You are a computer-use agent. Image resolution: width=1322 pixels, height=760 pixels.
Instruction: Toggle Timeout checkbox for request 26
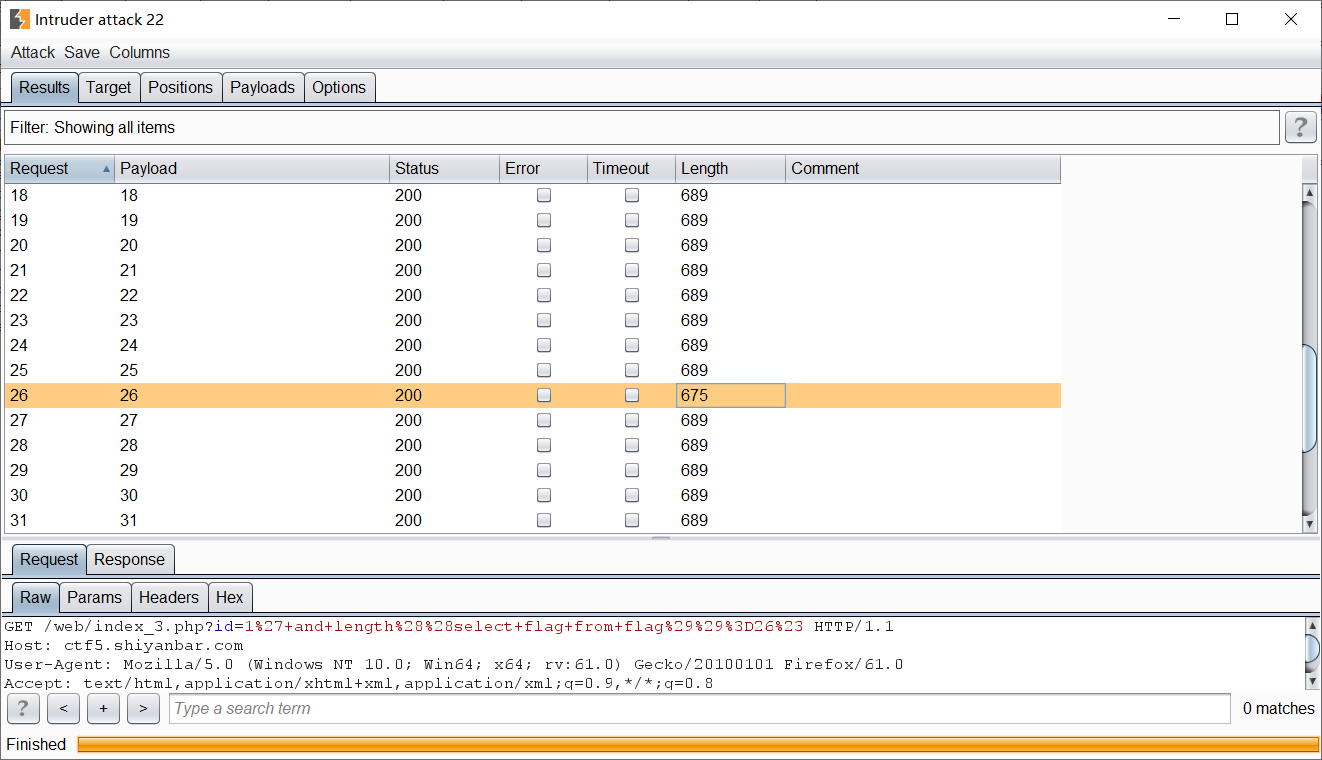coord(632,396)
